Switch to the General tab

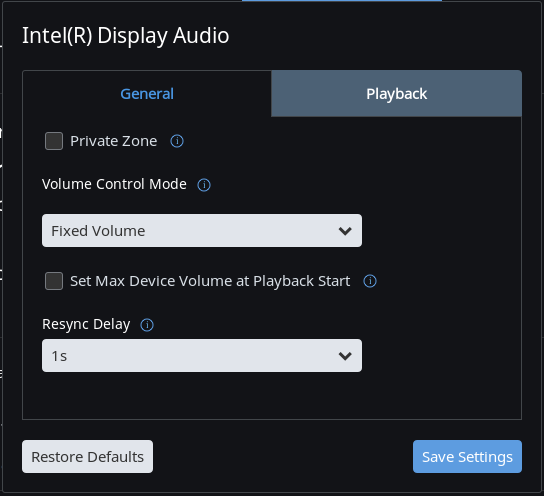tap(147, 94)
